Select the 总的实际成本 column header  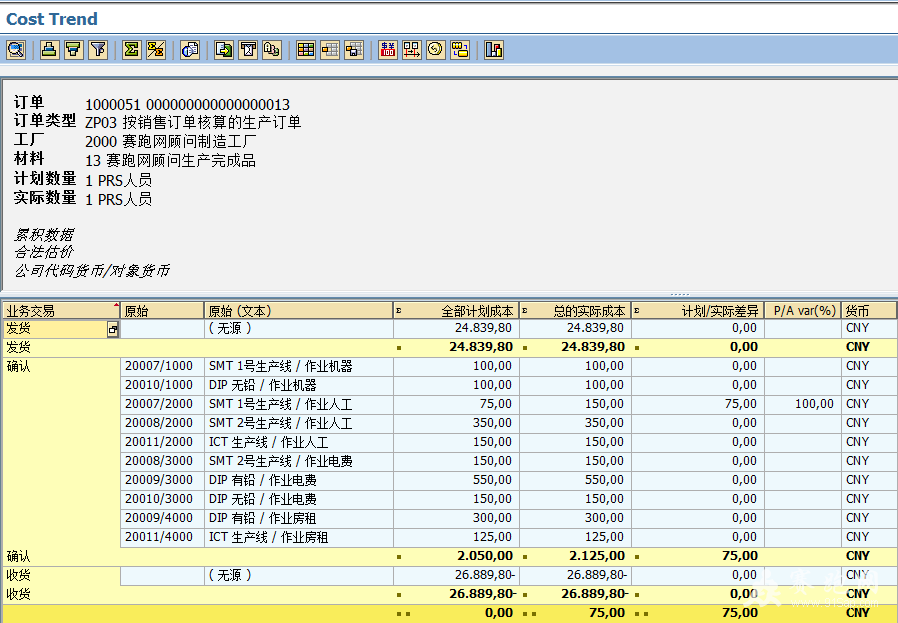[x=575, y=310]
